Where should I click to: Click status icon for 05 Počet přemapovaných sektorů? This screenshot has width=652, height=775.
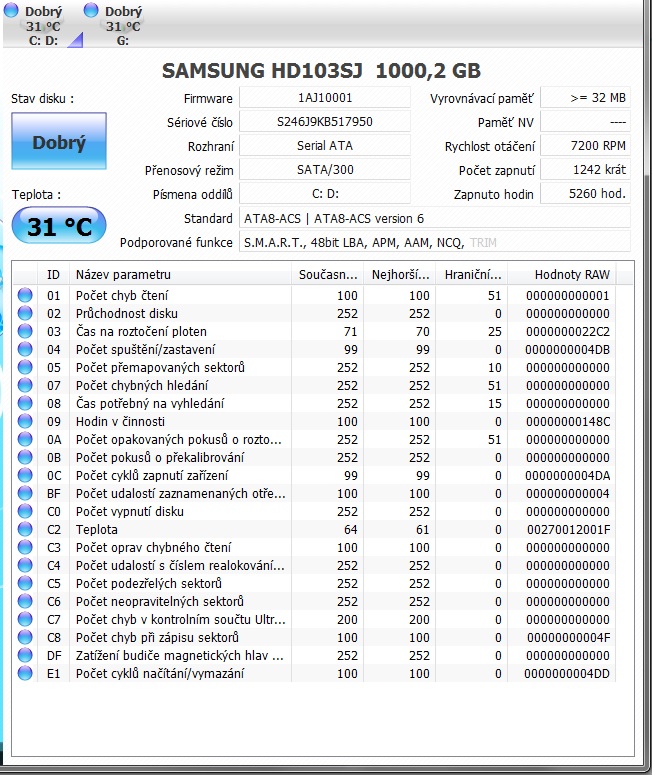point(25,367)
